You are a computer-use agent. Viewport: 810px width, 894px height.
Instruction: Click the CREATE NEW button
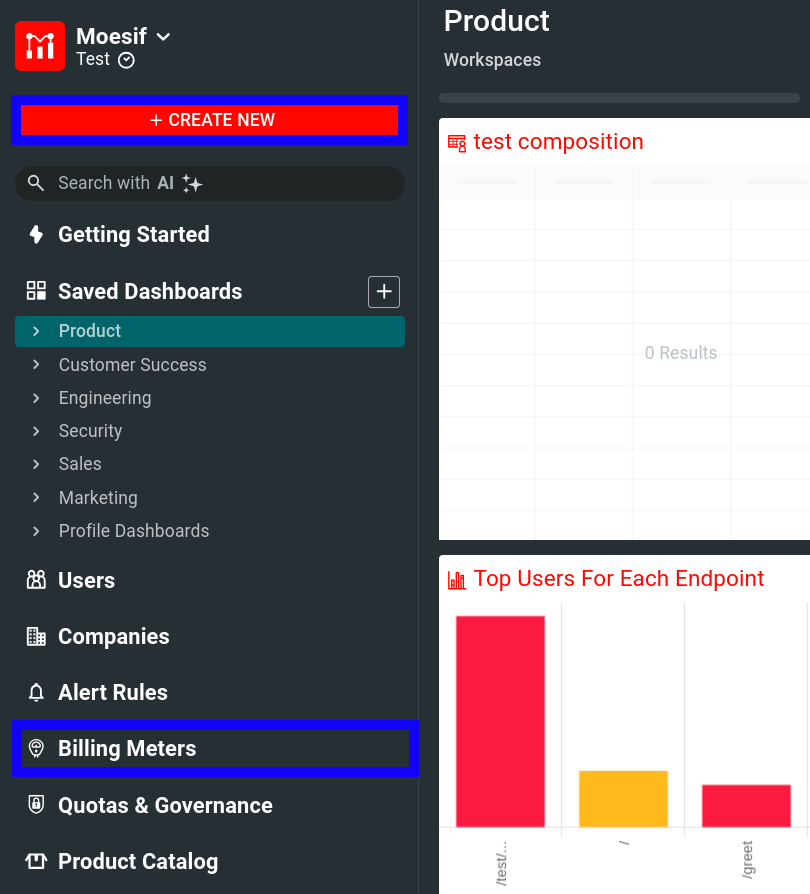pyautogui.click(x=210, y=119)
